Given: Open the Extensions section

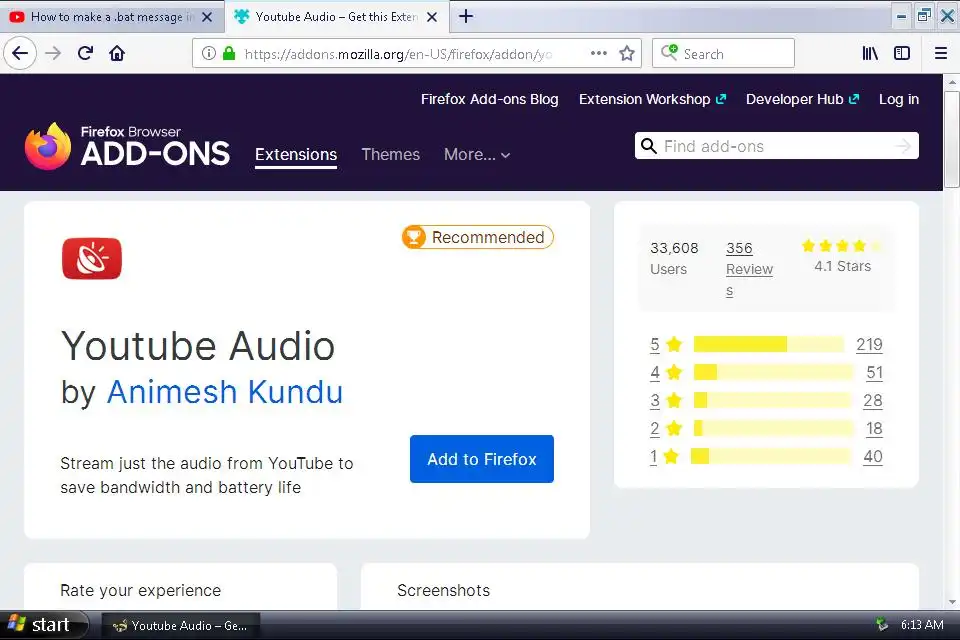Looking at the screenshot, I should pyautogui.click(x=296, y=154).
